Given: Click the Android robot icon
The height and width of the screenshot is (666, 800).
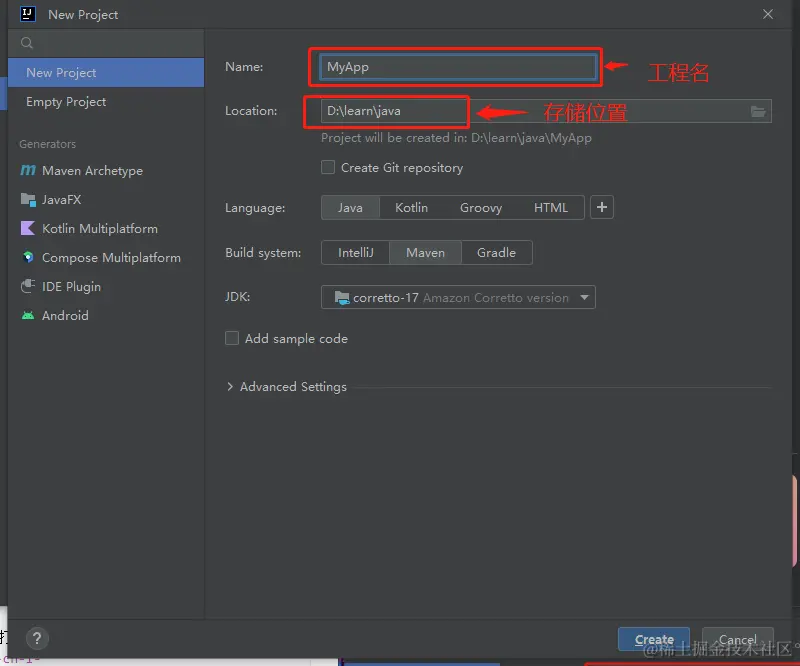Looking at the screenshot, I should pyautogui.click(x=28, y=315).
